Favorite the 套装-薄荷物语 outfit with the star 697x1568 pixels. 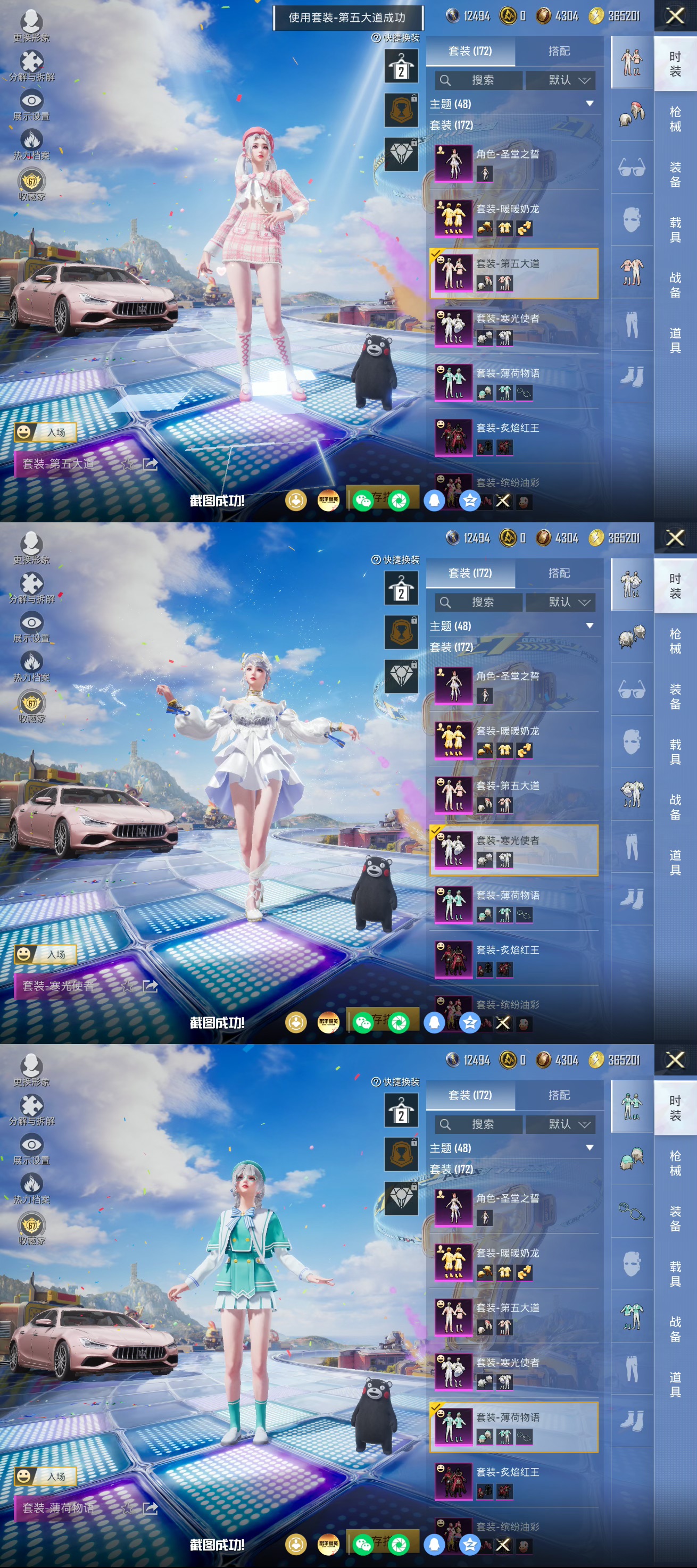127,1508
